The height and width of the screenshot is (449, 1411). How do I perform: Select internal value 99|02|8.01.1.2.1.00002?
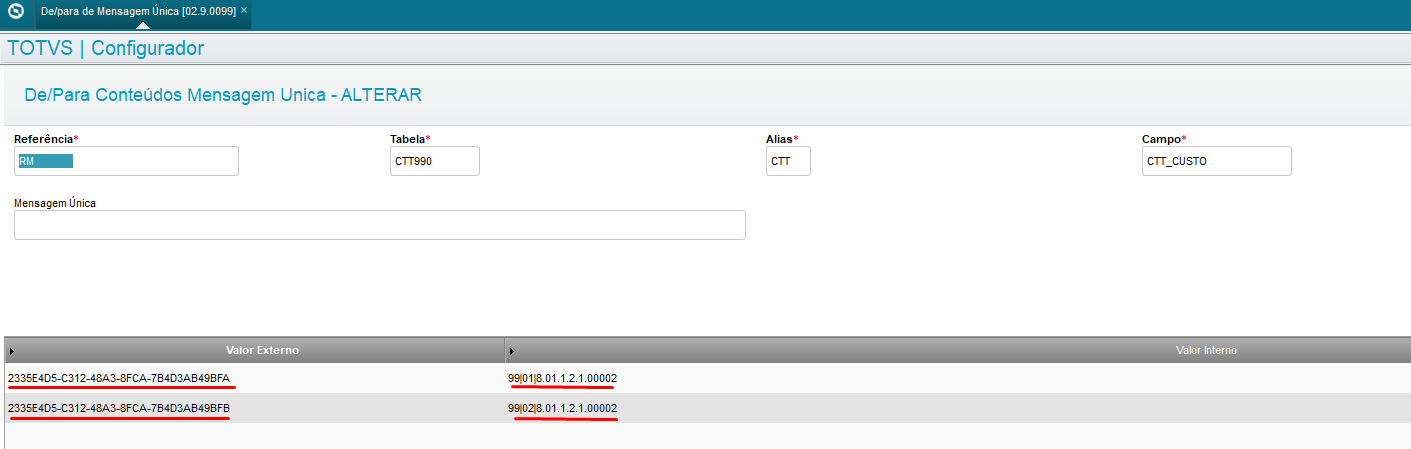(x=563, y=408)
